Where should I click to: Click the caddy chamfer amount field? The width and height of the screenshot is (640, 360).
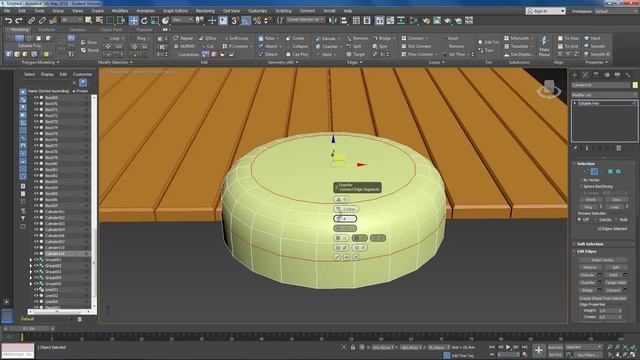click(x=345, y=209)
